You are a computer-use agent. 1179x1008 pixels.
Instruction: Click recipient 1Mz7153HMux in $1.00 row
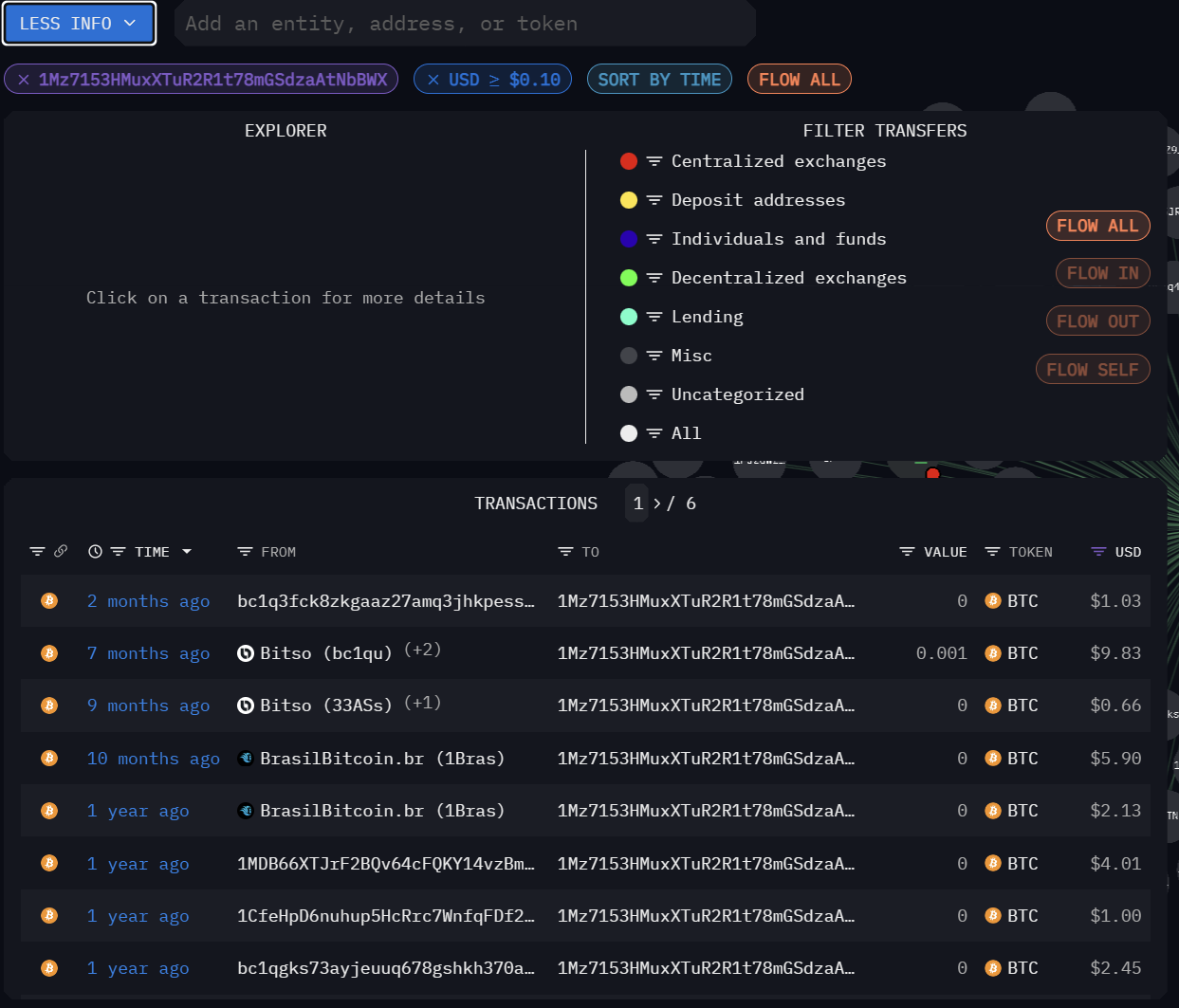pyautogui.click(x=706, y=916)
